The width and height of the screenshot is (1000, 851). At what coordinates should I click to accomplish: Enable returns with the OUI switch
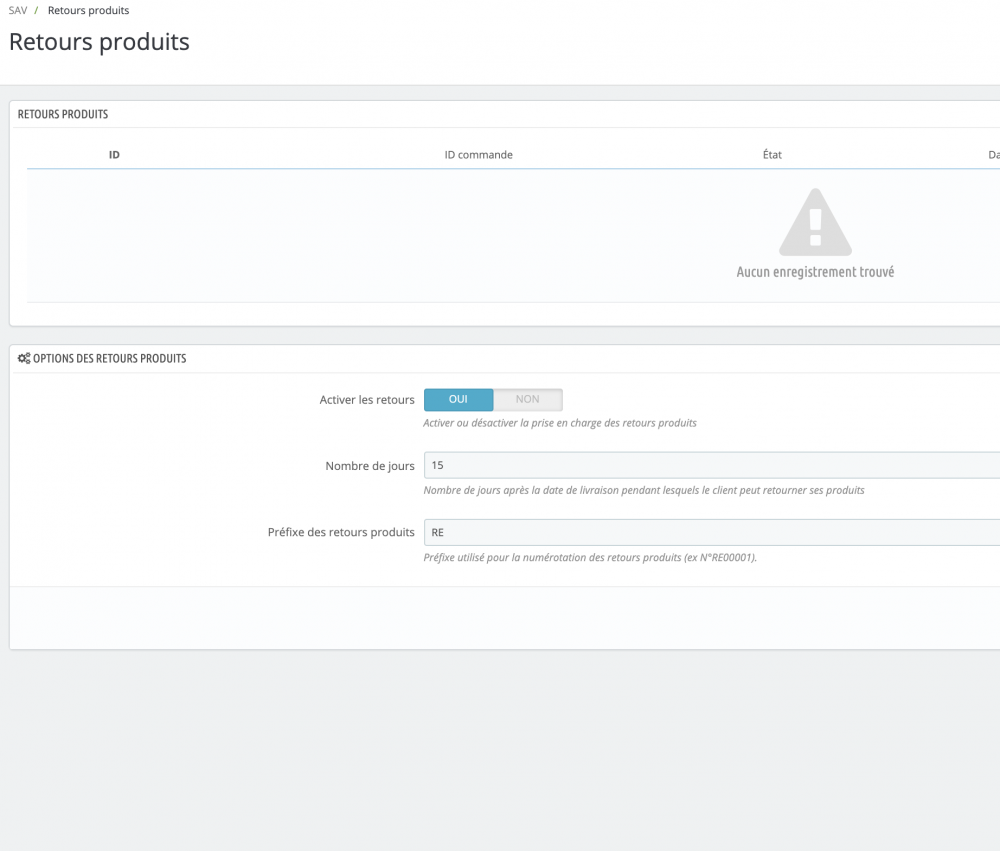pyautogui.click(x=458, y=399)
